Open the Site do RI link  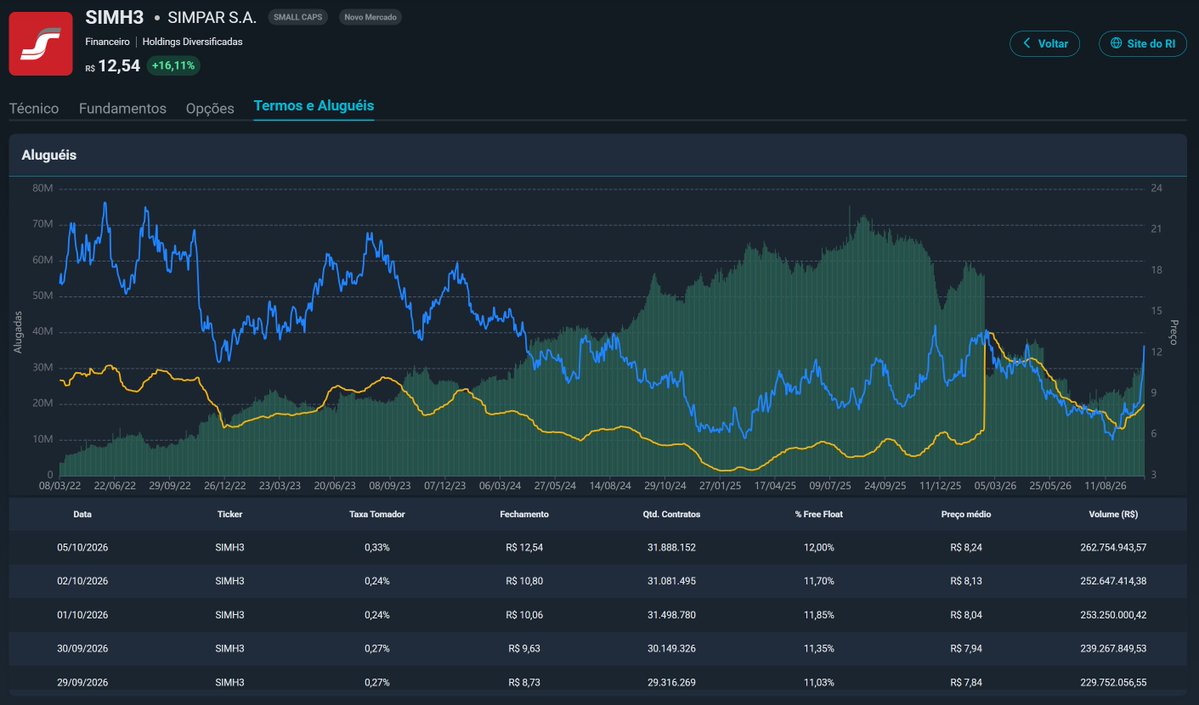tap(1142, 44)
